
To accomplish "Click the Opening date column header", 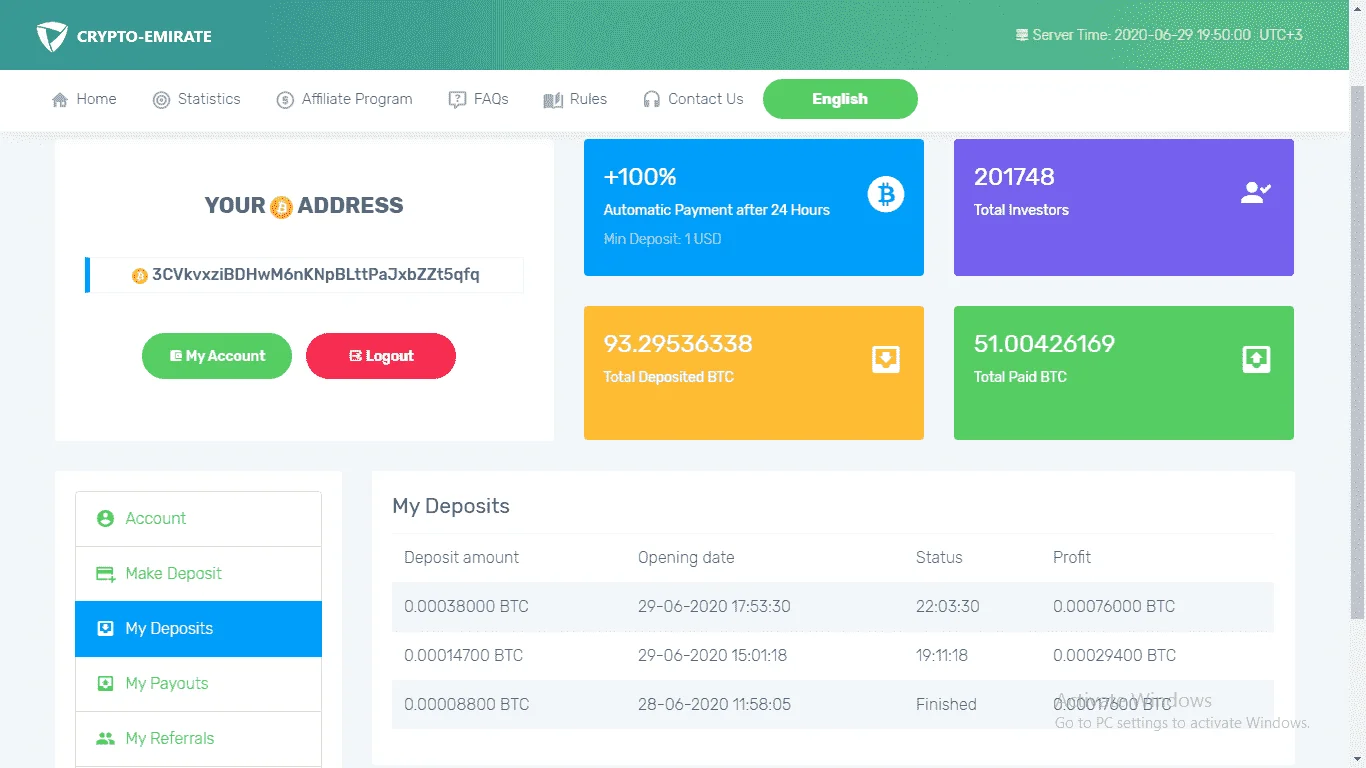I will click(686, 558).
